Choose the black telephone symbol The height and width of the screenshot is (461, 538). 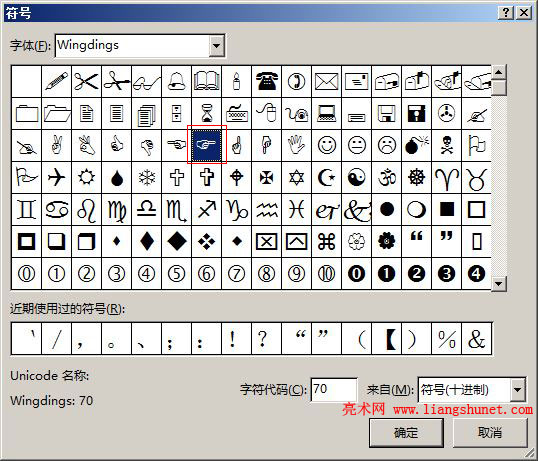click(x=267, y=82)
